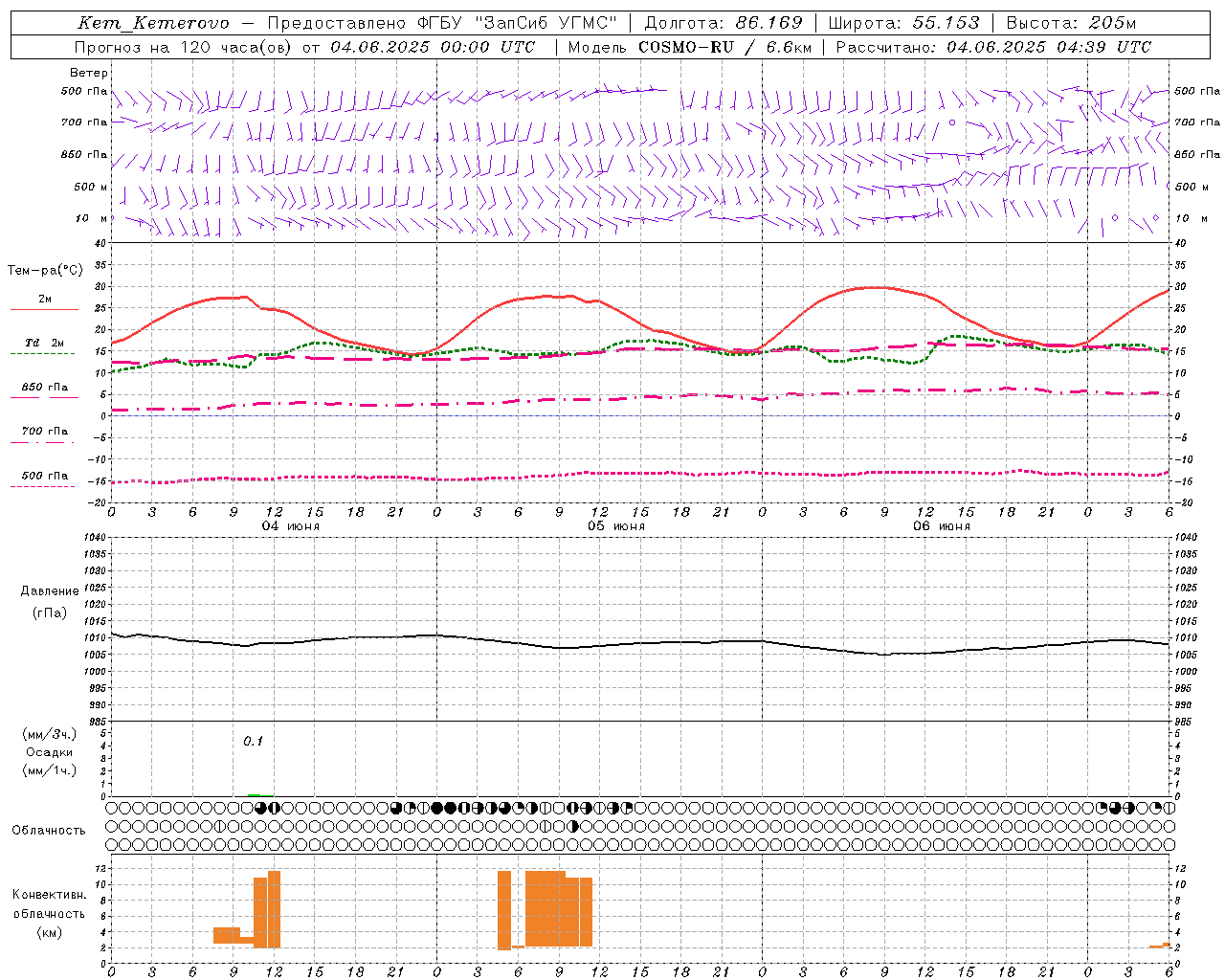Click the (мм/3ч.) precipitation unit label
Viewport: 1225px width, 980px height.
click(50, 734)
